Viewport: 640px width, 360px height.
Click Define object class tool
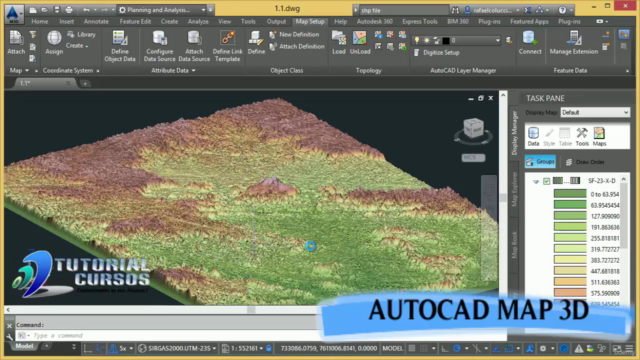[x=256, y=43]
